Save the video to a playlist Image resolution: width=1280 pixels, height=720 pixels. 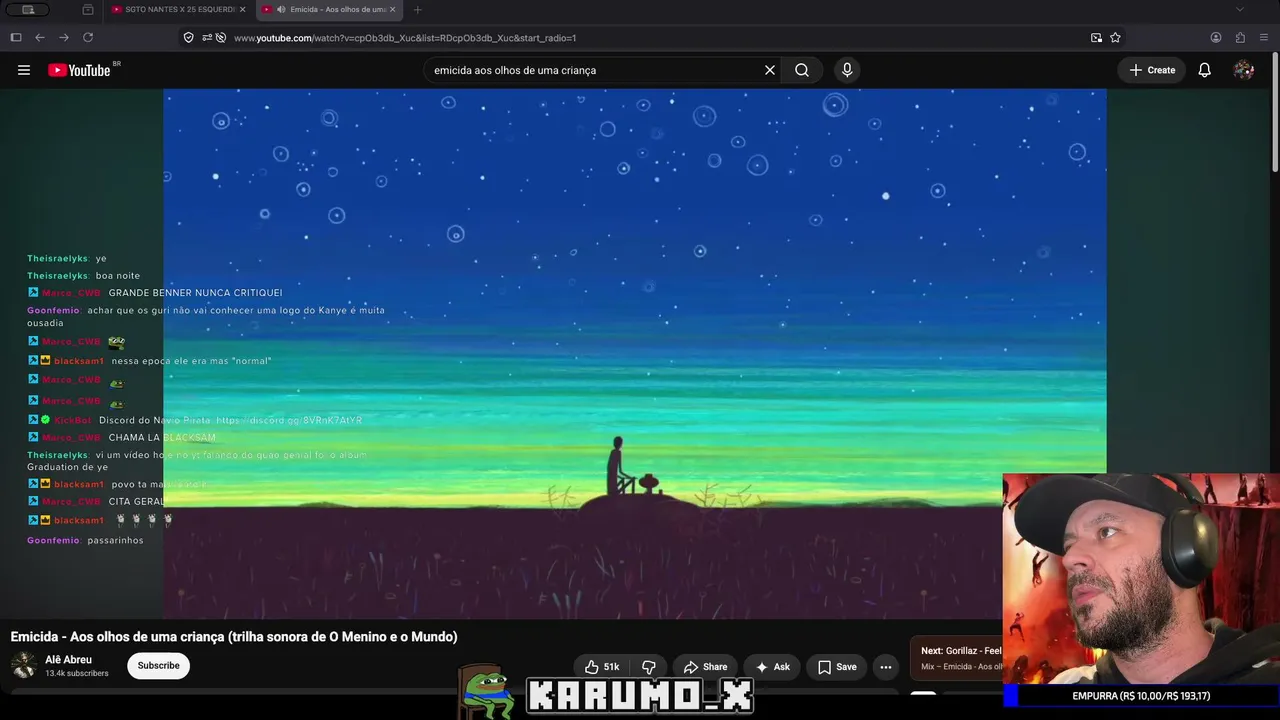837,667
